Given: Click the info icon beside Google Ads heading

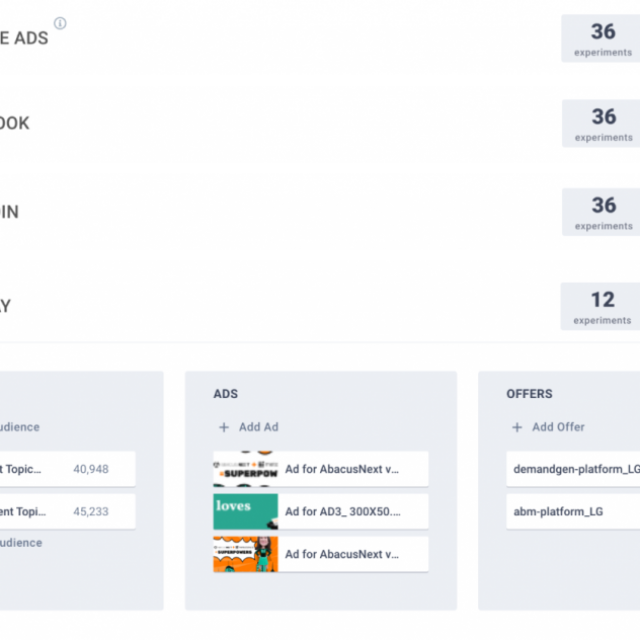Looking at the screenshot, I should 60,23.
